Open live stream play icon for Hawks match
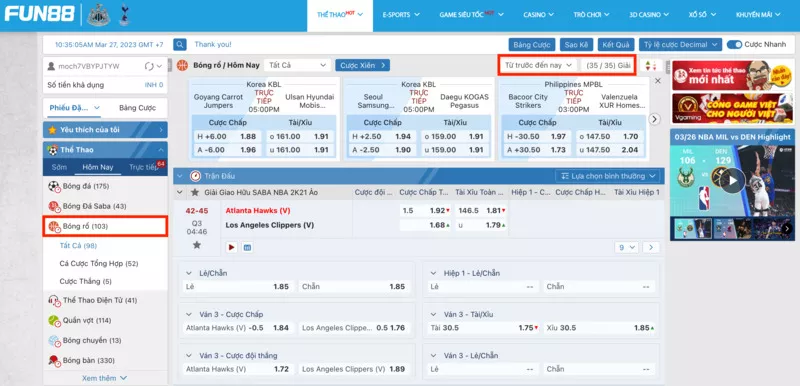Image resolution: width=800 pixels, height=386 pixels. (x=232, y=247)
